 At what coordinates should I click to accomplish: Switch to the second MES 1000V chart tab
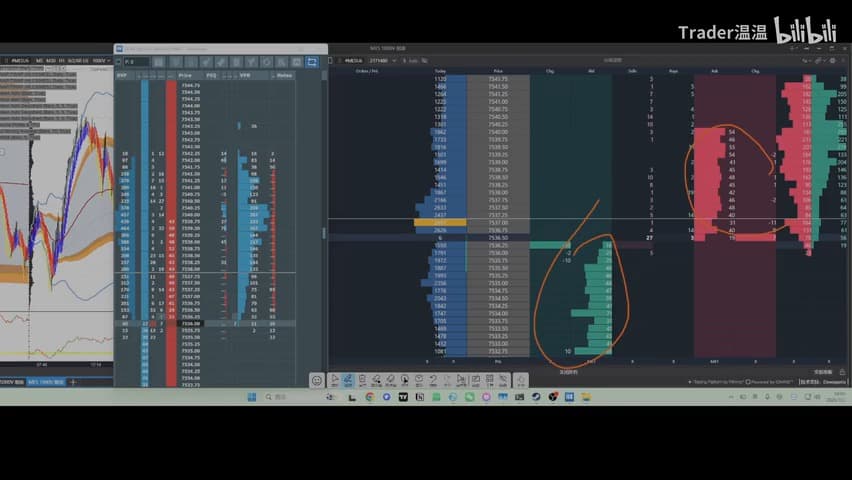(46, 382)
